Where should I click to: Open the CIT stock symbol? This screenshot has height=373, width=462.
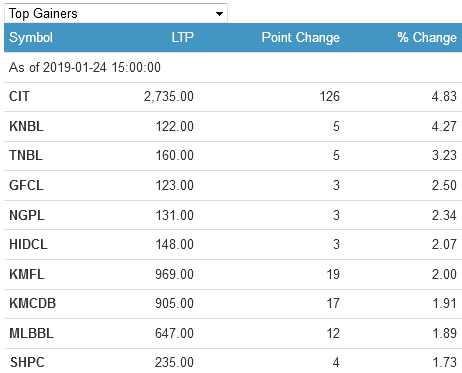[x=19, y=96]
